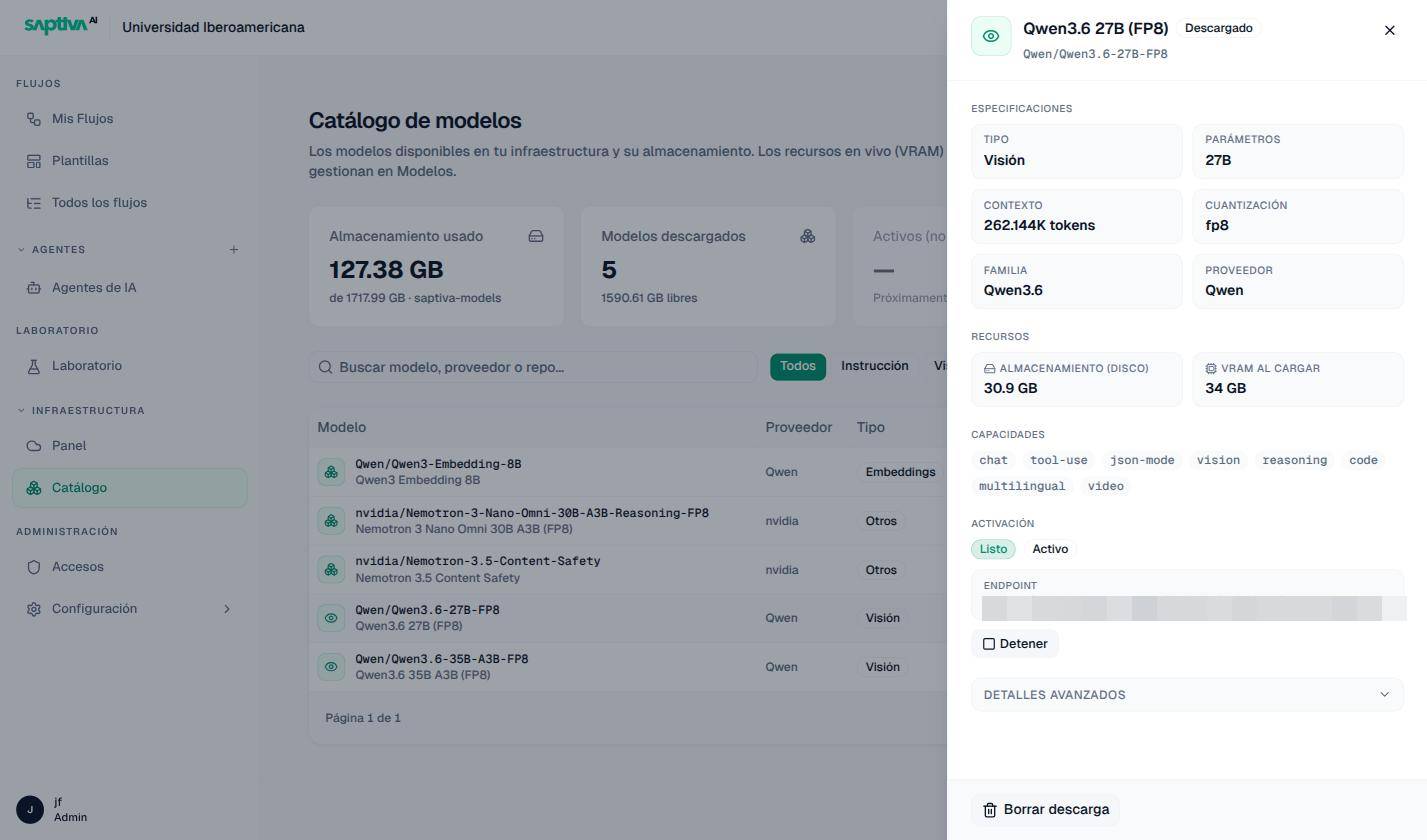Open the Laboratorio page
The width and height of the screenshot is (1427, 840).
coord(130,366)
